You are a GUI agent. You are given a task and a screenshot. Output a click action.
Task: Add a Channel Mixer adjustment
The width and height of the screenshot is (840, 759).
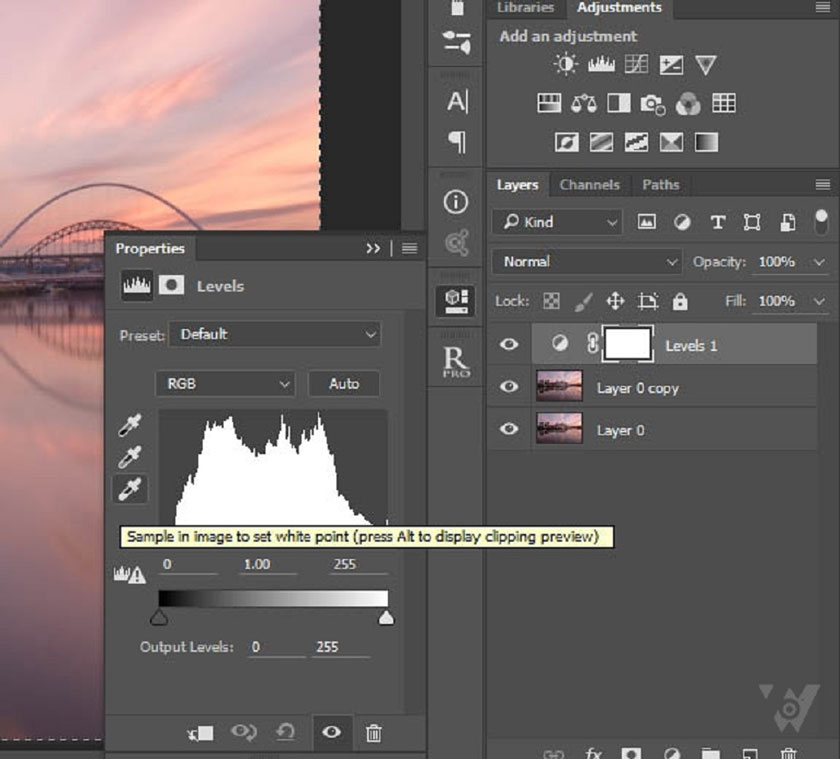pos(688,103)
